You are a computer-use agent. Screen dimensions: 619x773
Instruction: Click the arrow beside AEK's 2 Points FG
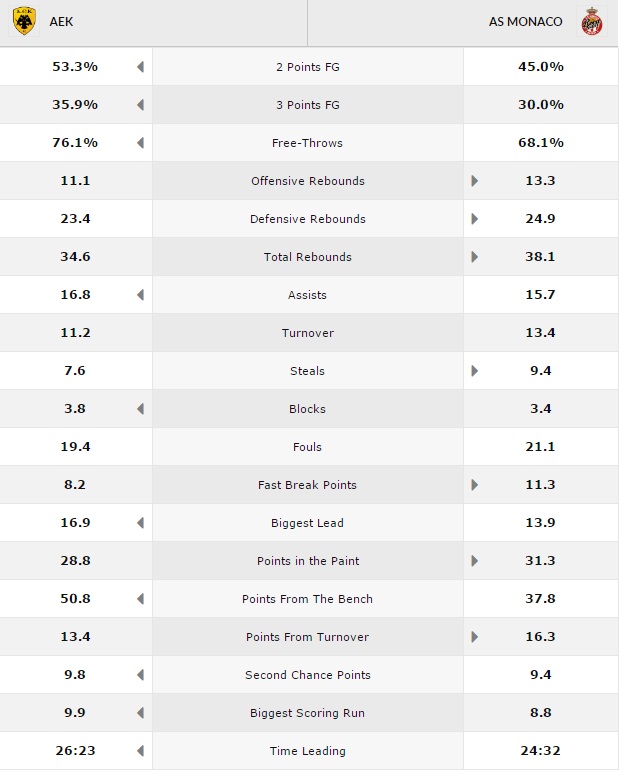click(x=141, y=67)
